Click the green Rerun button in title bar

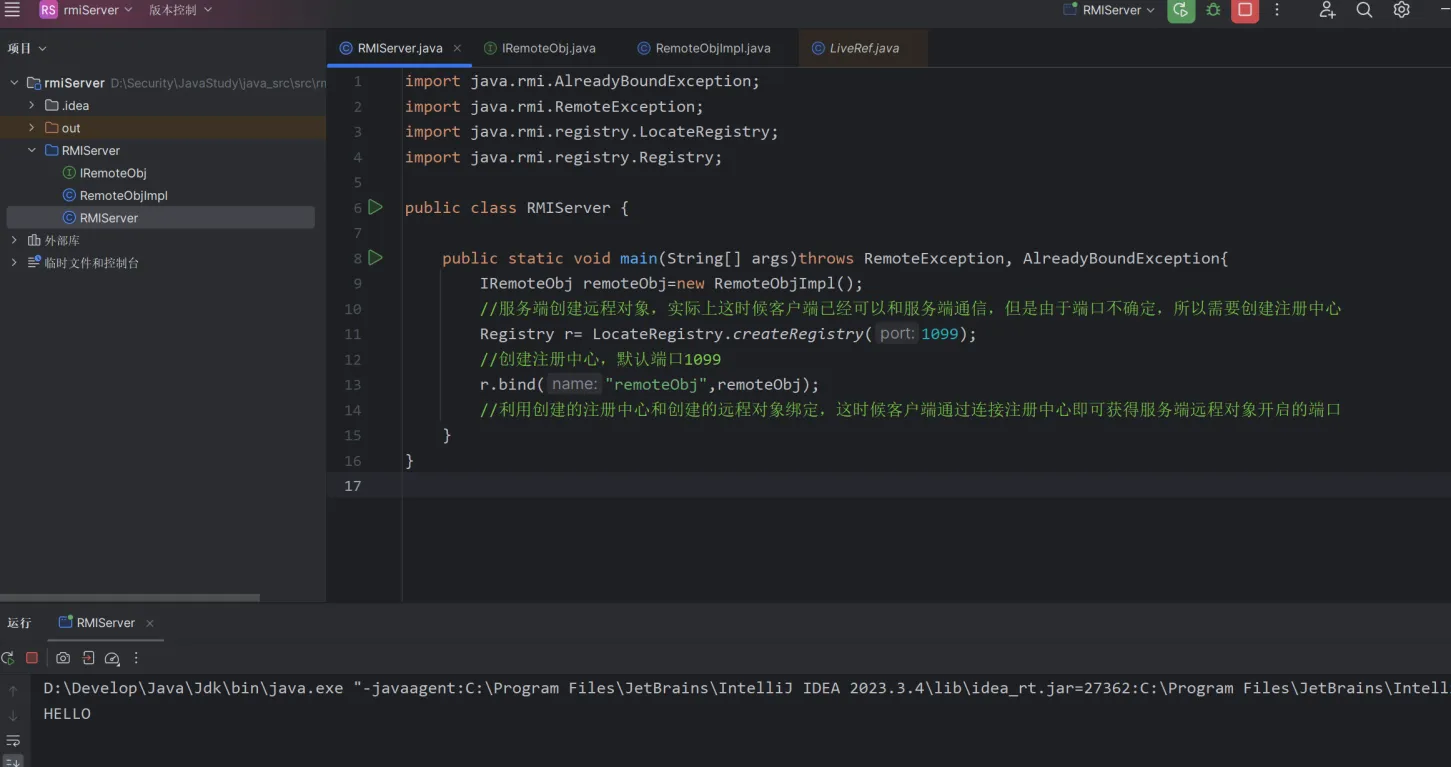[1181, 10]
